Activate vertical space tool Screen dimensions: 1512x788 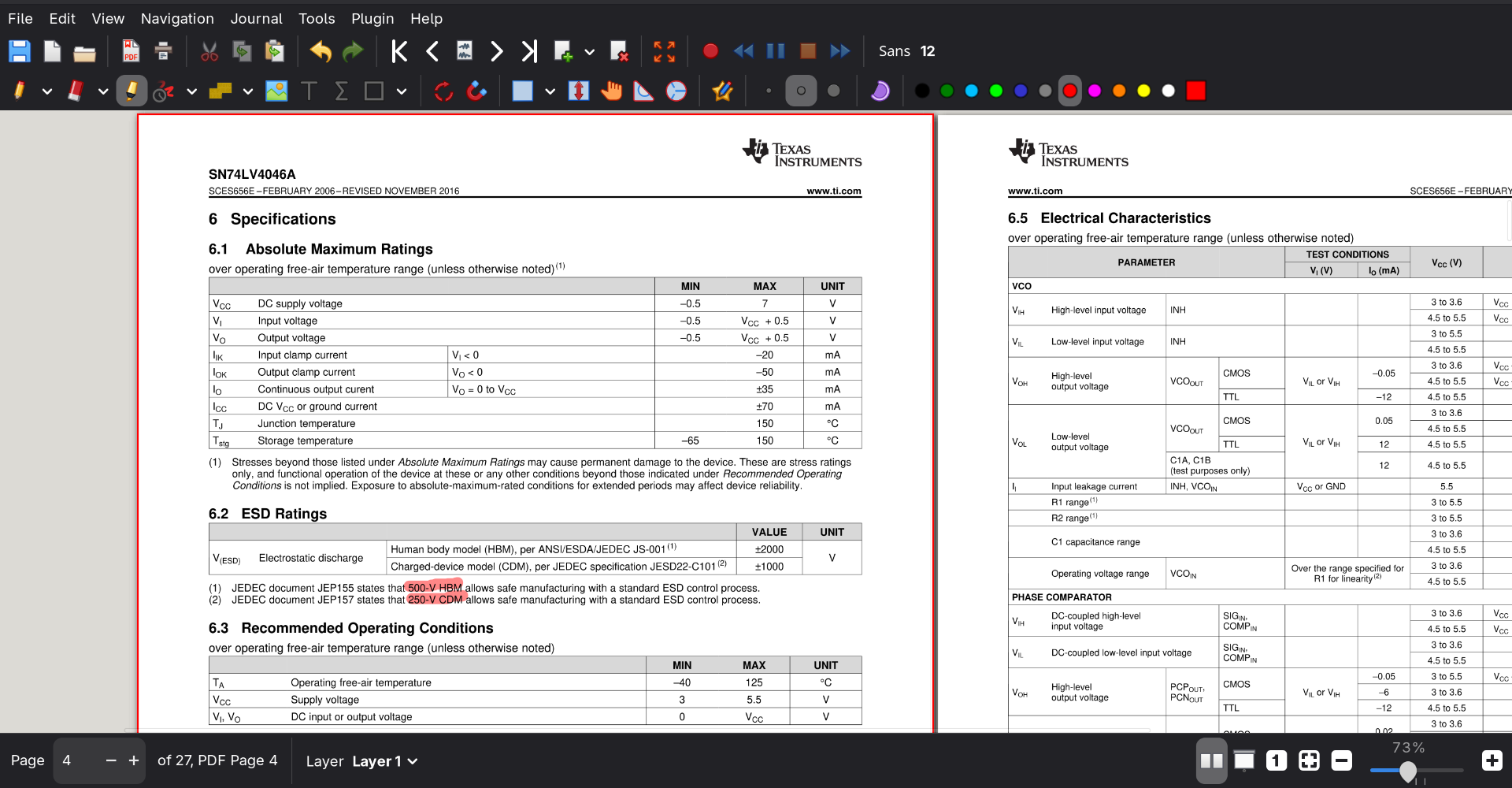579,91
